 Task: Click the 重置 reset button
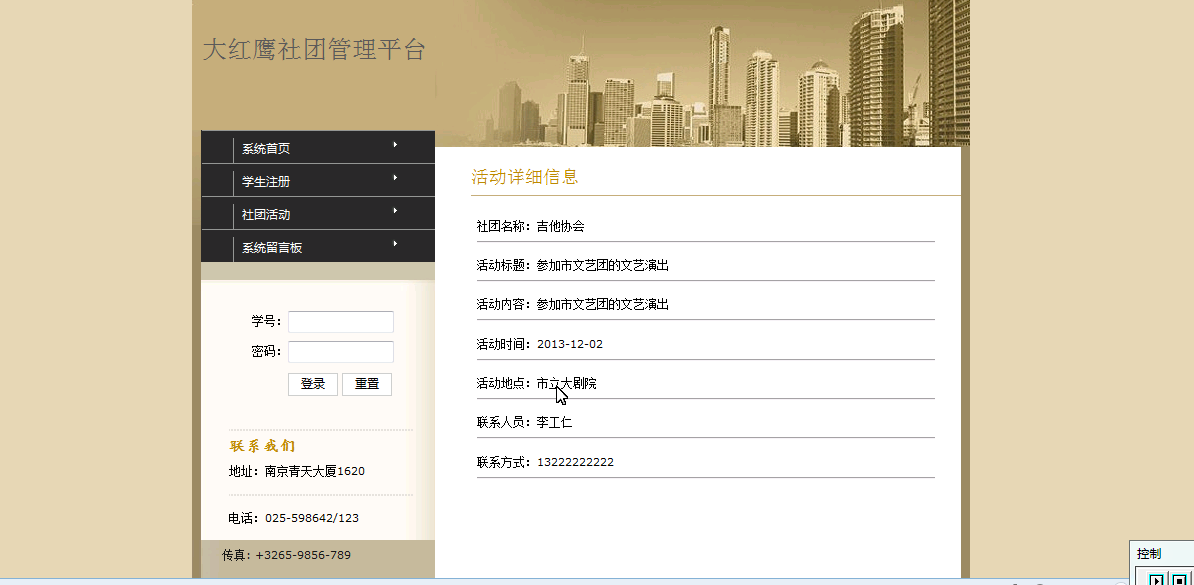point(367,384)
